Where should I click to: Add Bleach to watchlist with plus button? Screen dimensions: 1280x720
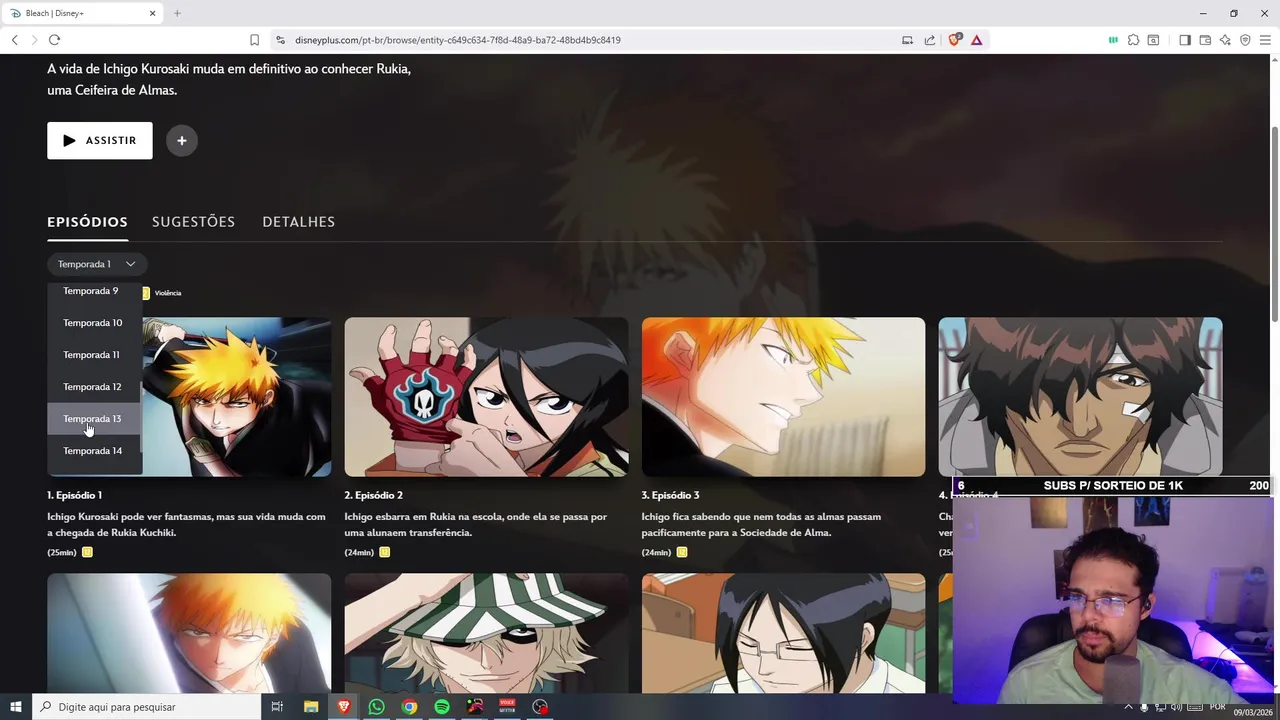click(182, 141)
